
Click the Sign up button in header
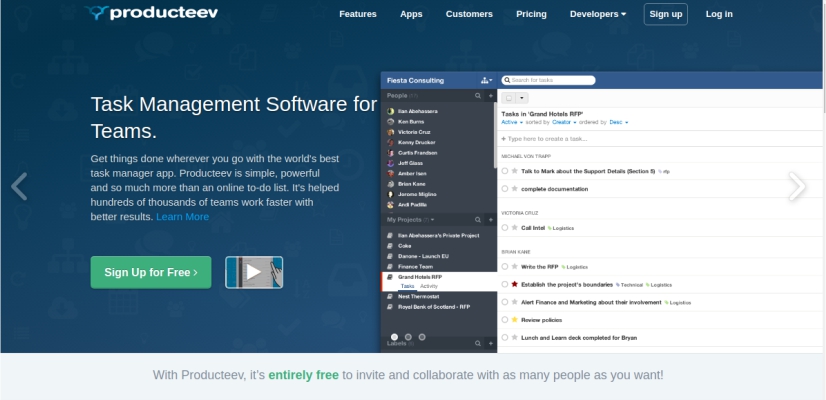click(x=665, y=14)
